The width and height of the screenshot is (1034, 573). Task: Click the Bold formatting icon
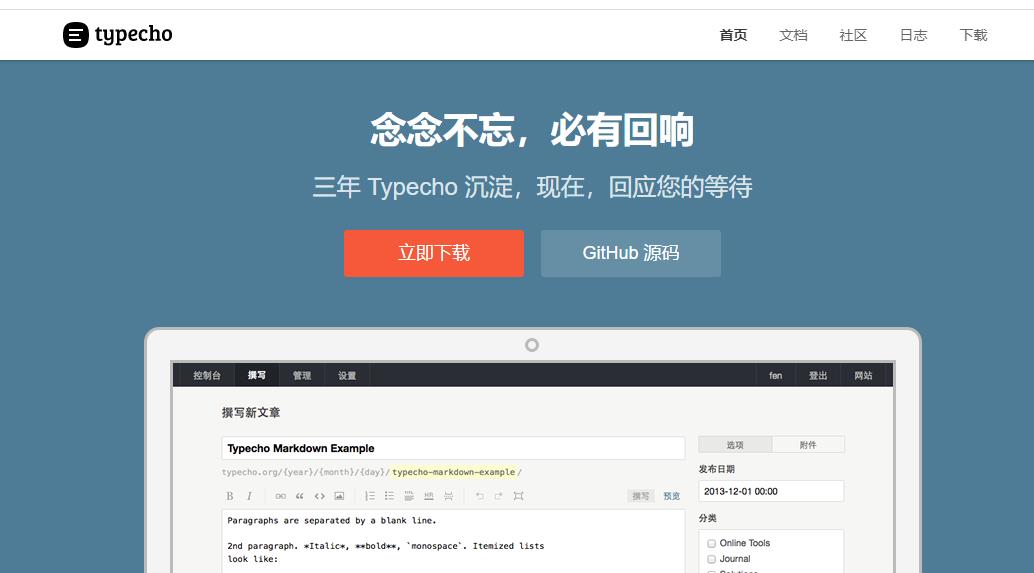(x=229, y=496)
